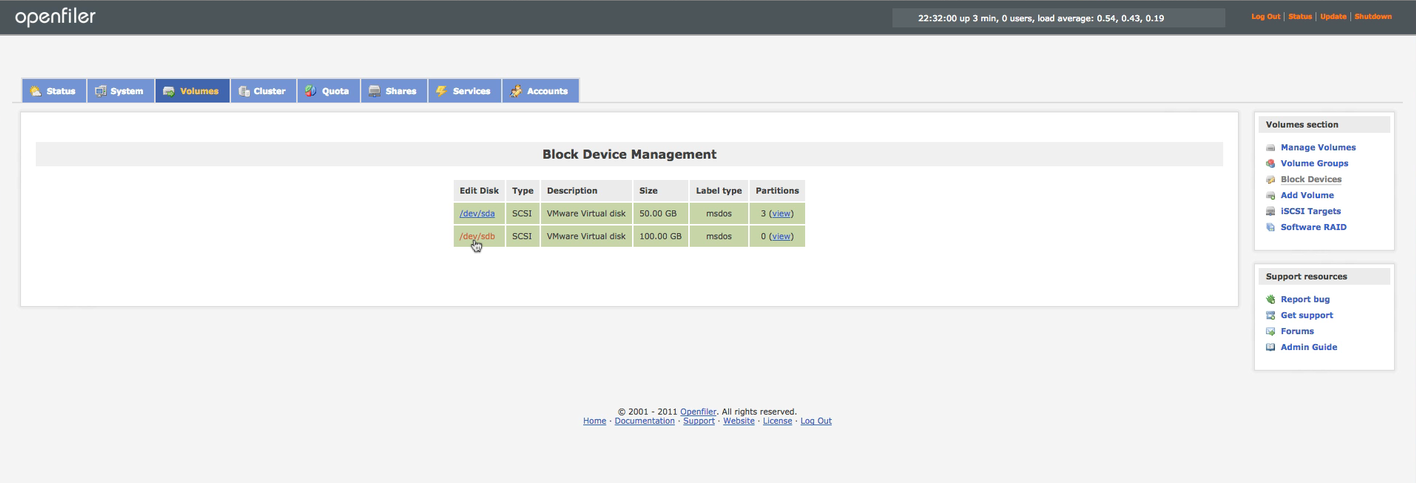
Task: Click the Cluster tab icon
Action: pos(244,91)
